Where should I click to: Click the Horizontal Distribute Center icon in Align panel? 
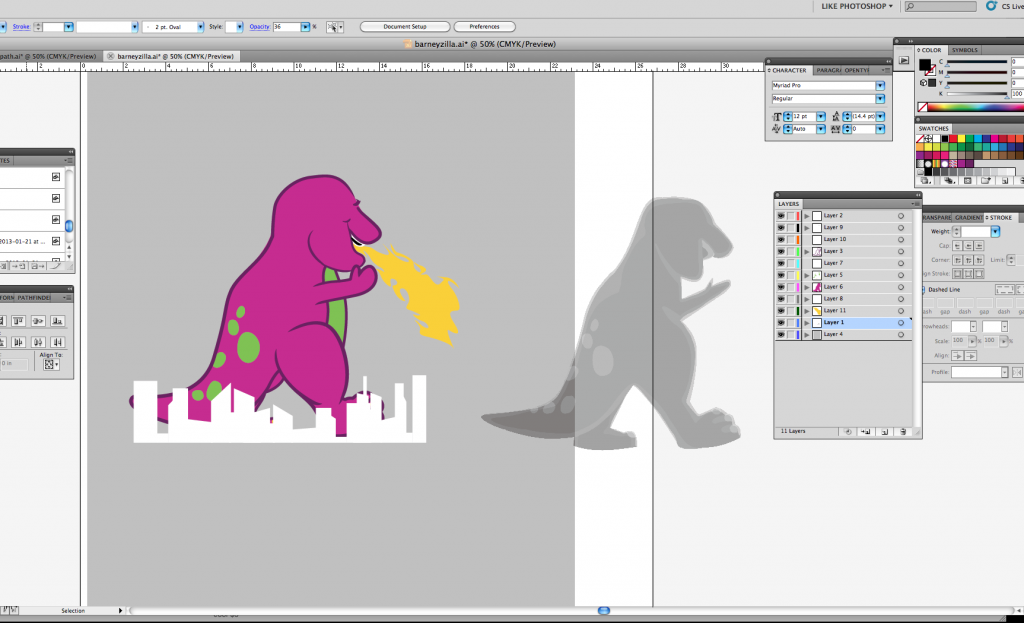[x=38, y=342]
